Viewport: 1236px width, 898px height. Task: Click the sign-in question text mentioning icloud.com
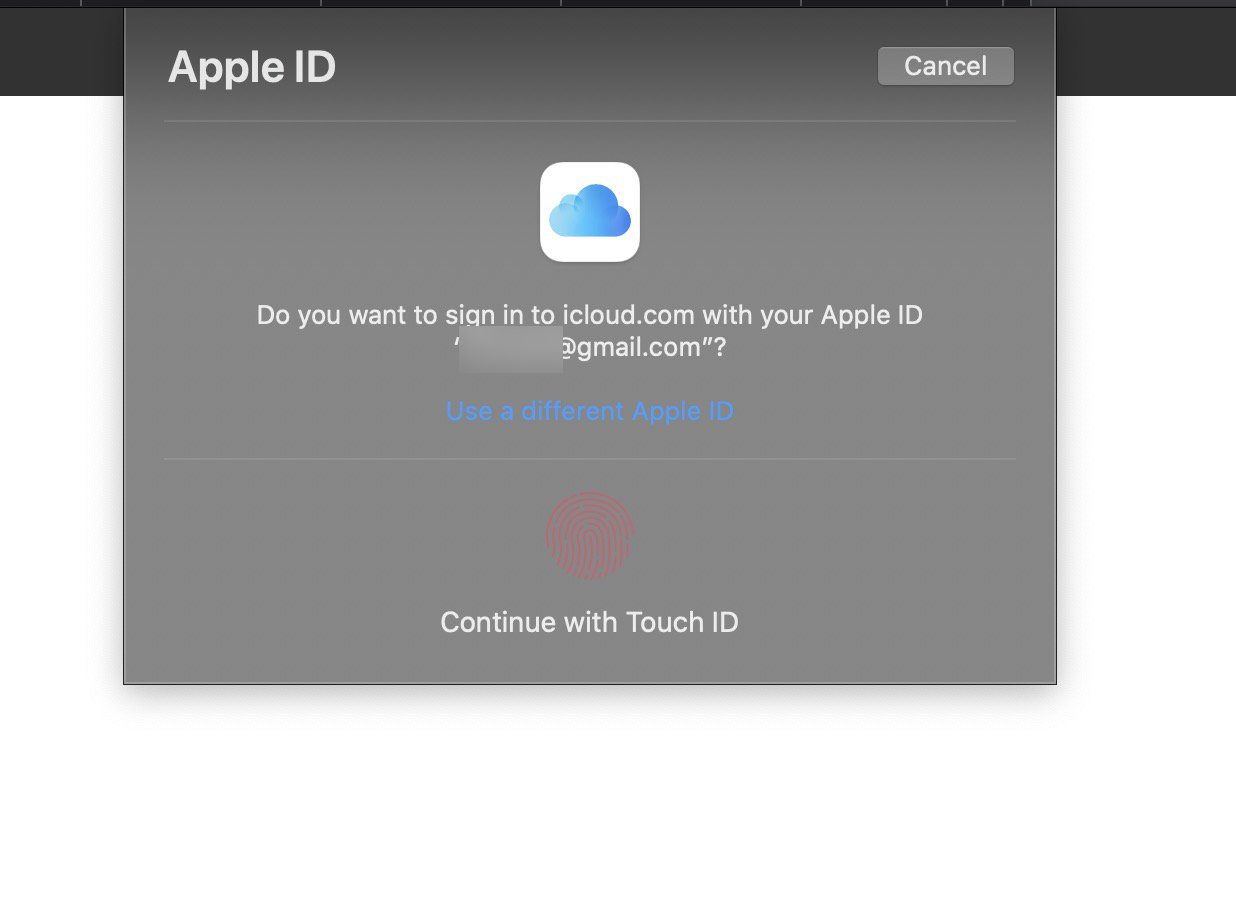pos(590,331)
